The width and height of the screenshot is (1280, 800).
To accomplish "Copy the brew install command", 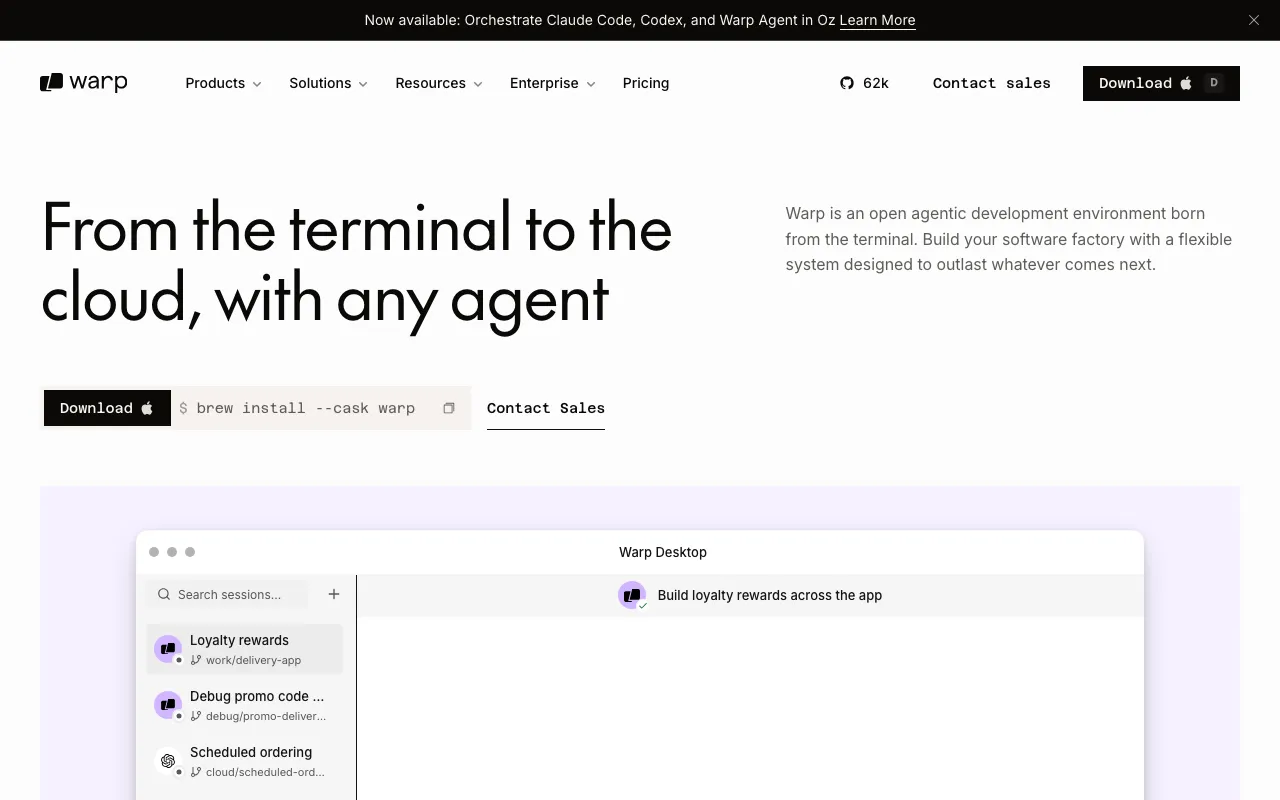I will pos(449,408).
